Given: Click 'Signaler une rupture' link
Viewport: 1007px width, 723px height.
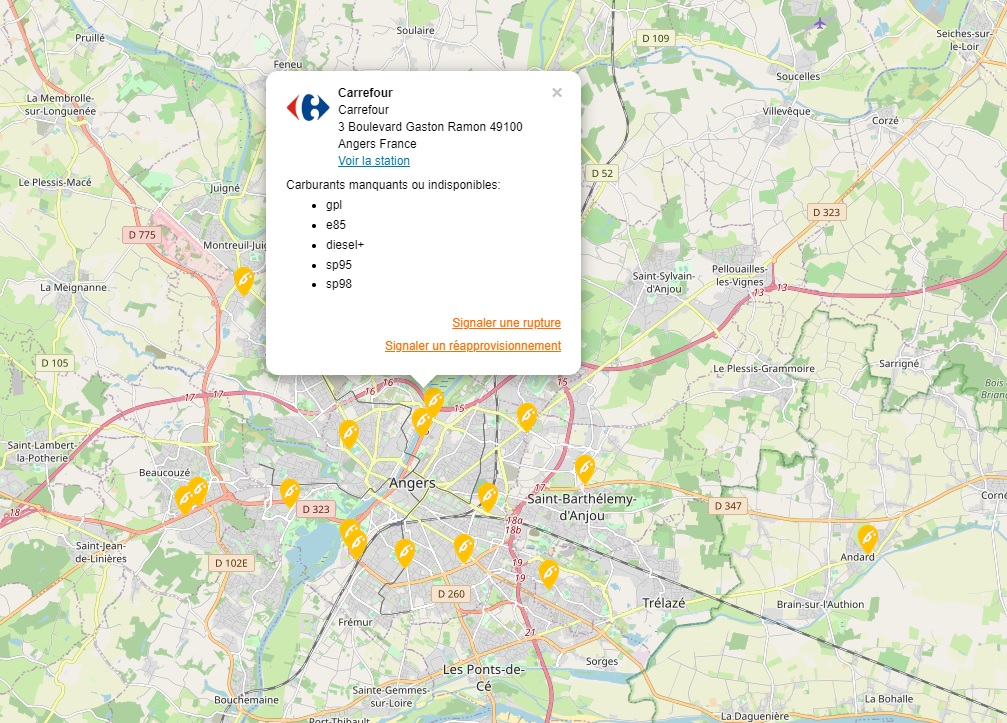Looking at the screenshot, I should (506, 323).
